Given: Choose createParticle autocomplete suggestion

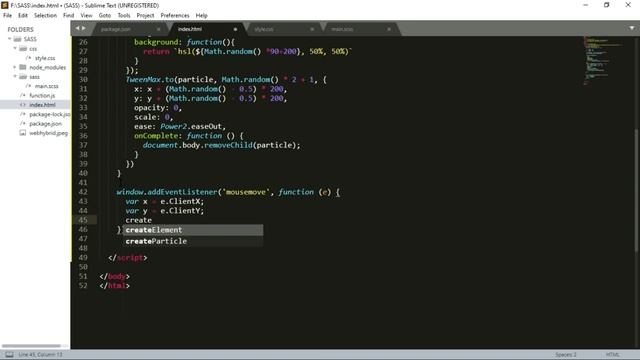Looking at the screenshot, I should point(193,241).
